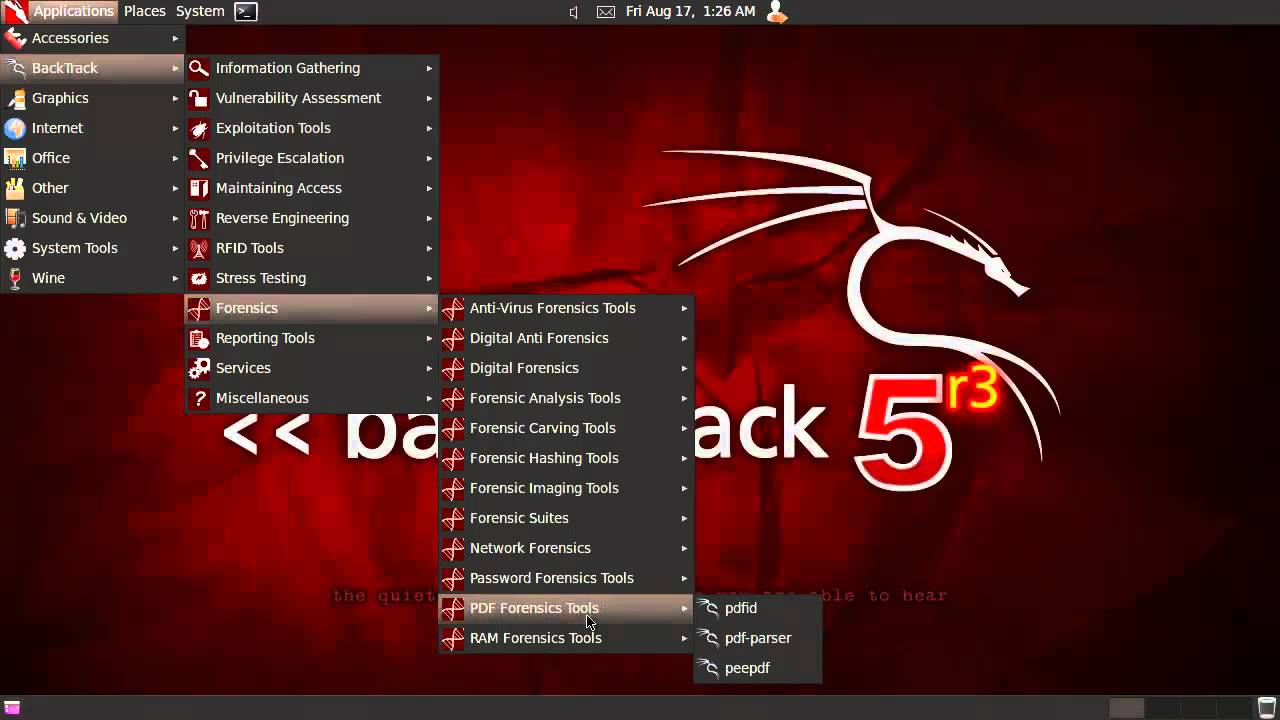Select the Forensics menu entry
The image size is (1280, 720).
coord(312,308)
